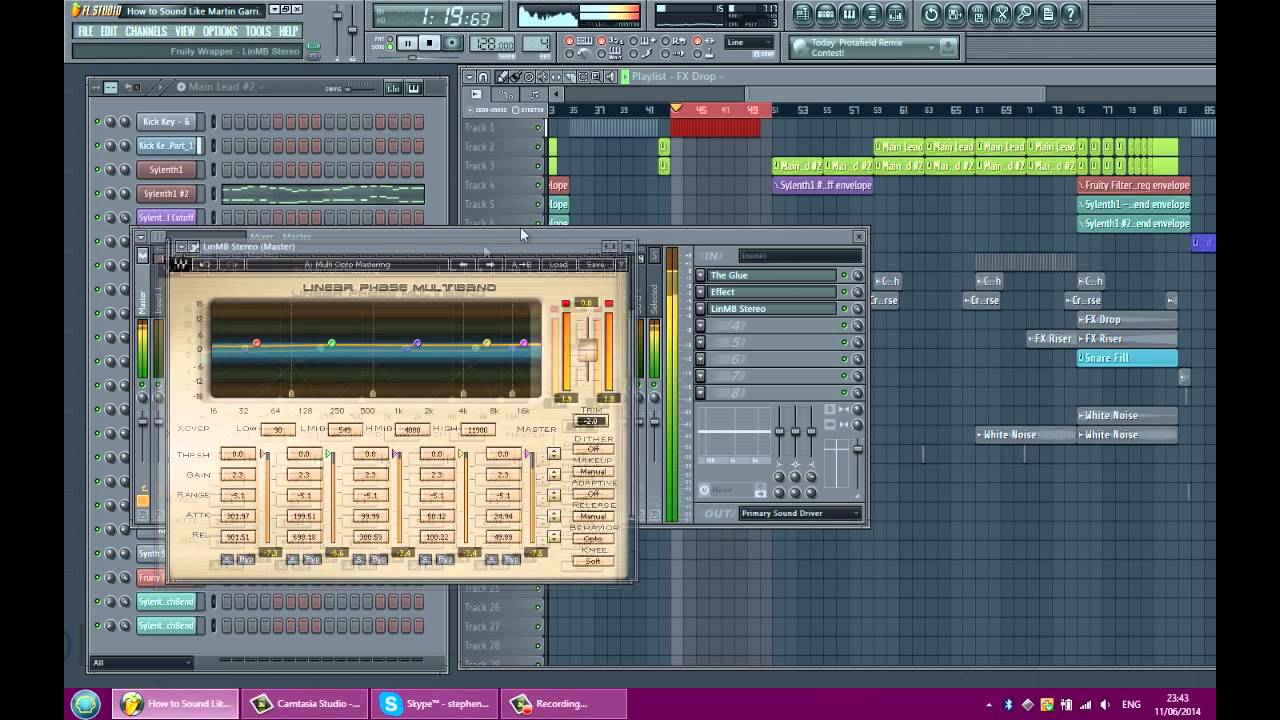The height and width of the screenshot is (720, 1280).
Task: Click the record button in the transport
Action: pos(453,43)
